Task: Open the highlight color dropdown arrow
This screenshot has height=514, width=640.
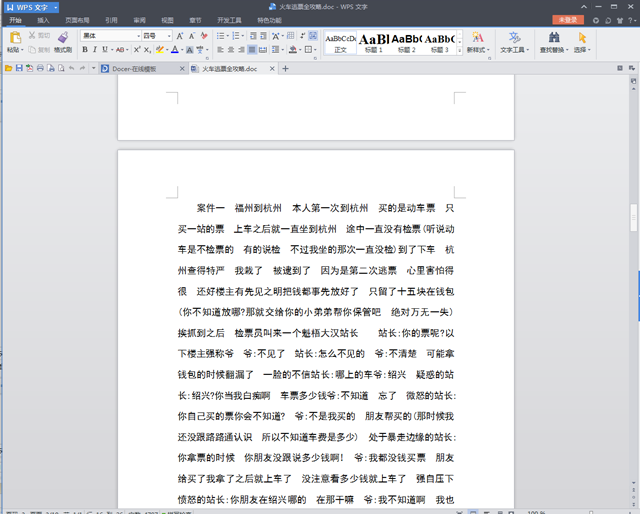Action: (x=167, y=50)
